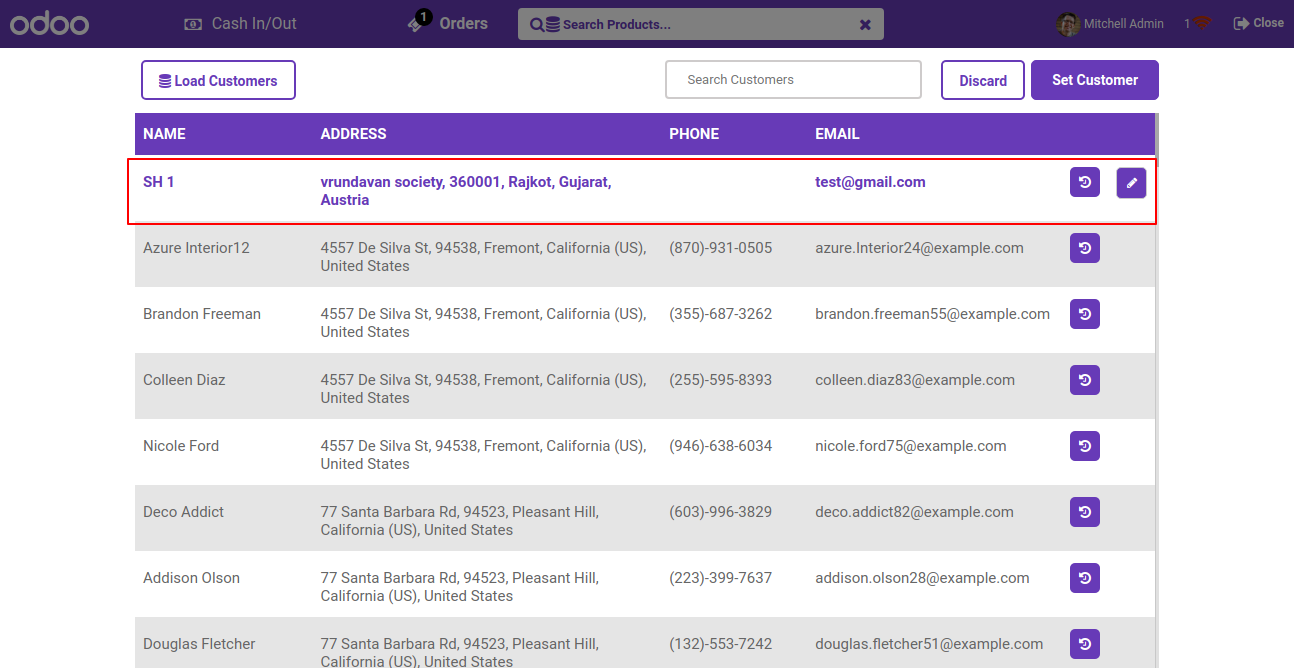Open order history for Deco Addict
This screenshot has width=1294, height=668.
pyautogui.click(x=1085, y=512)
